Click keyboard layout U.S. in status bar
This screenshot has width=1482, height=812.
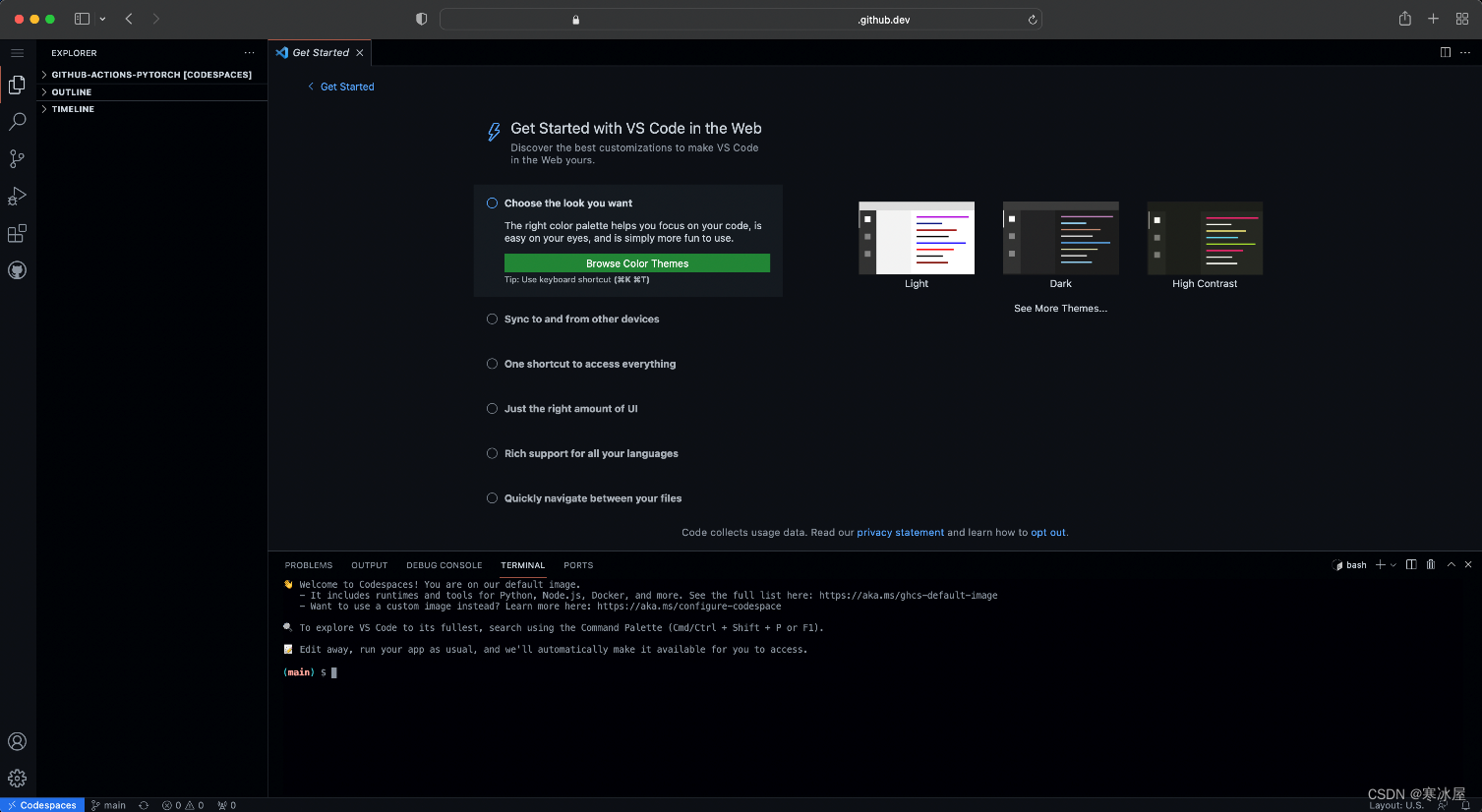[1395, 805]
